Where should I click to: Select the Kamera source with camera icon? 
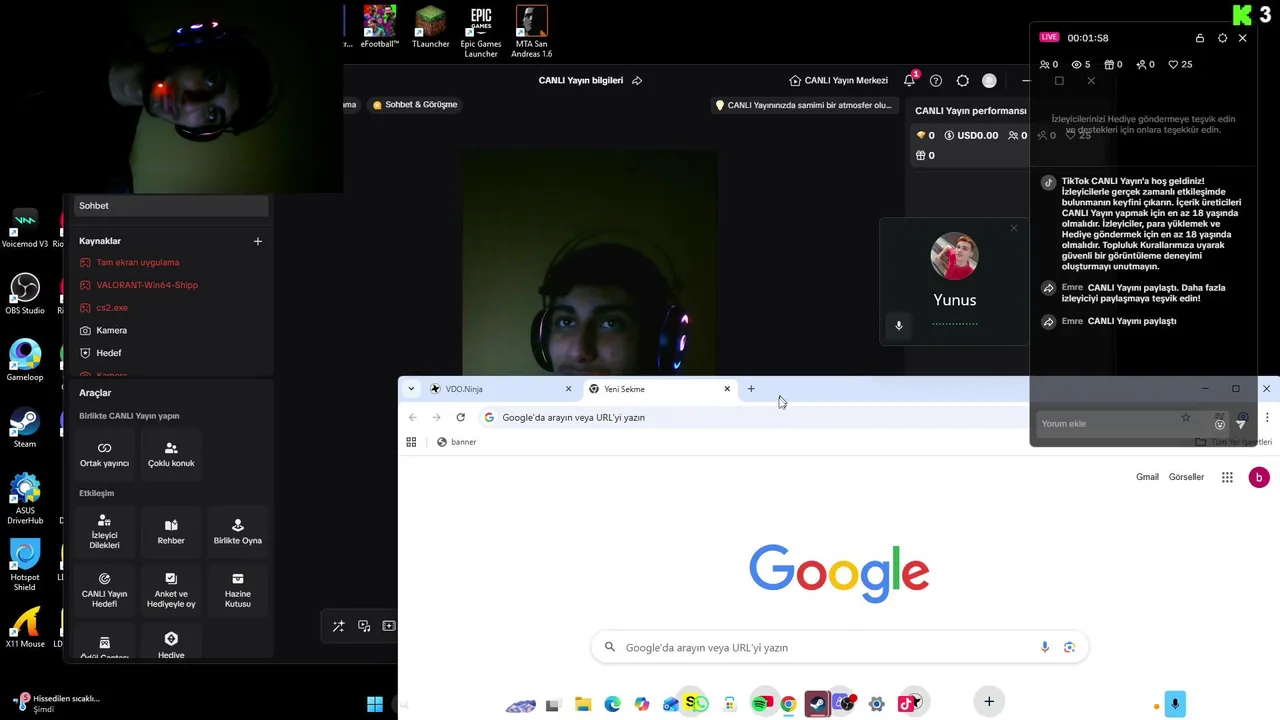coord(111,330)
